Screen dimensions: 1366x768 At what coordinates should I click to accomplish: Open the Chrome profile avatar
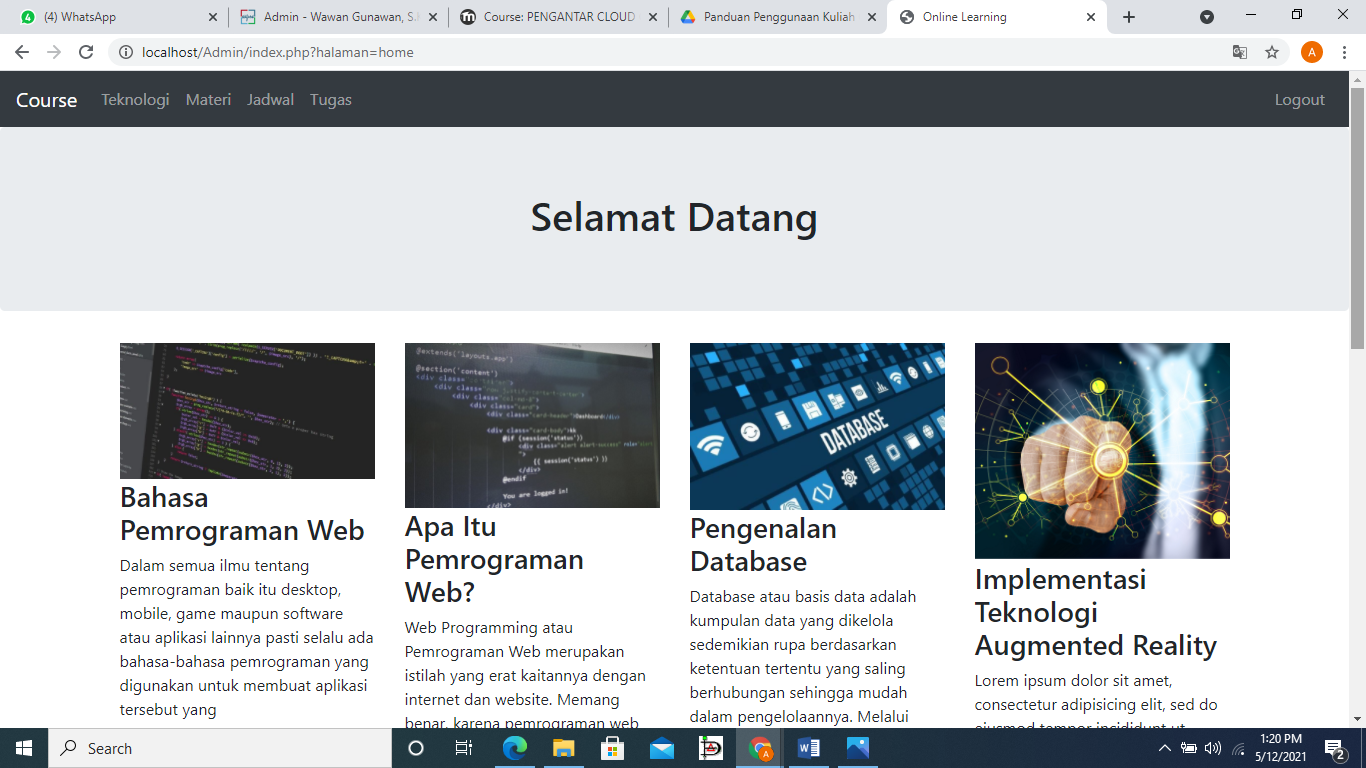(x=1311, y=52)
